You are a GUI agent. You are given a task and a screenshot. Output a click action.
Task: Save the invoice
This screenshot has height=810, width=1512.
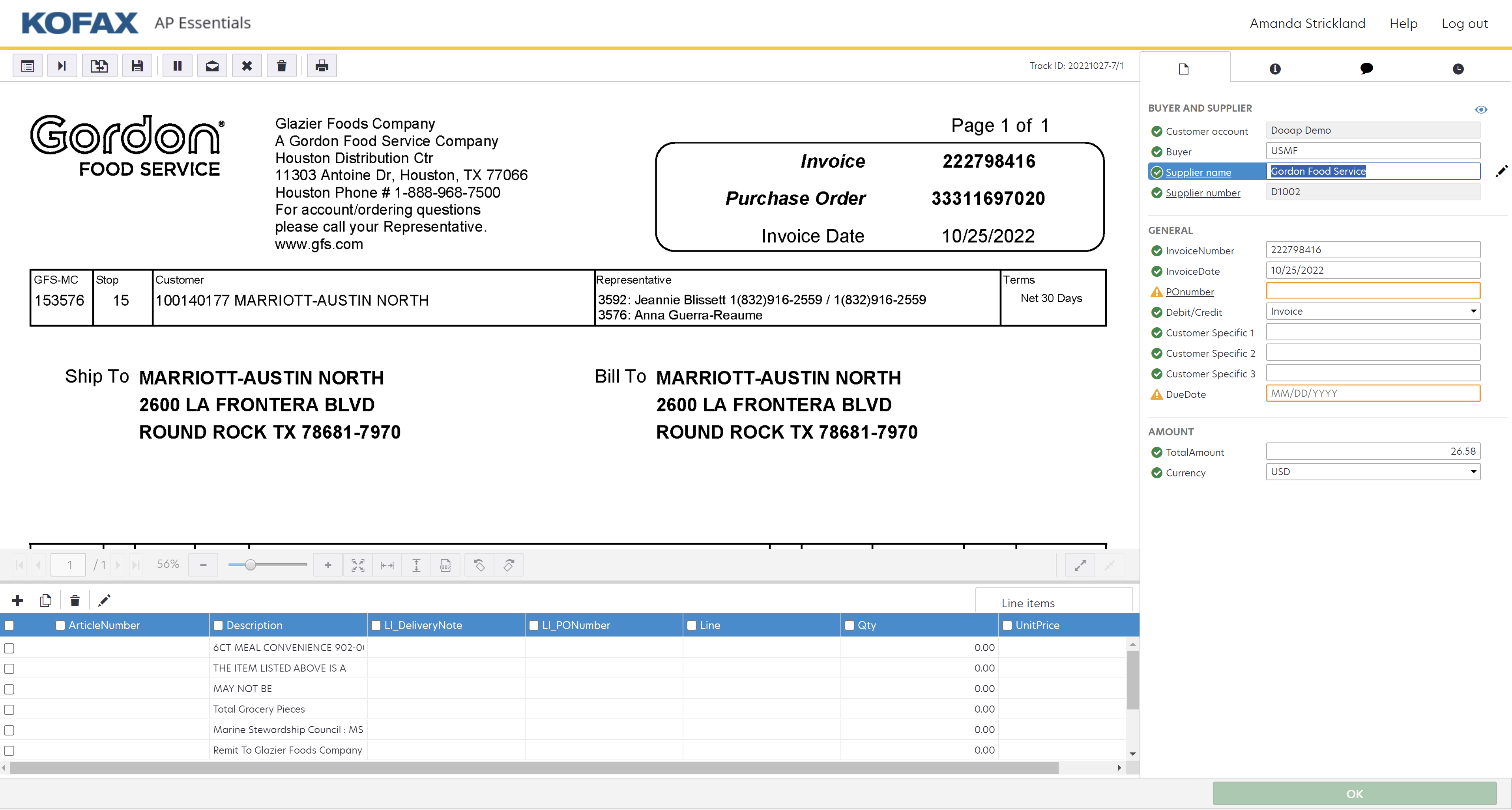(x=137, y=66)
